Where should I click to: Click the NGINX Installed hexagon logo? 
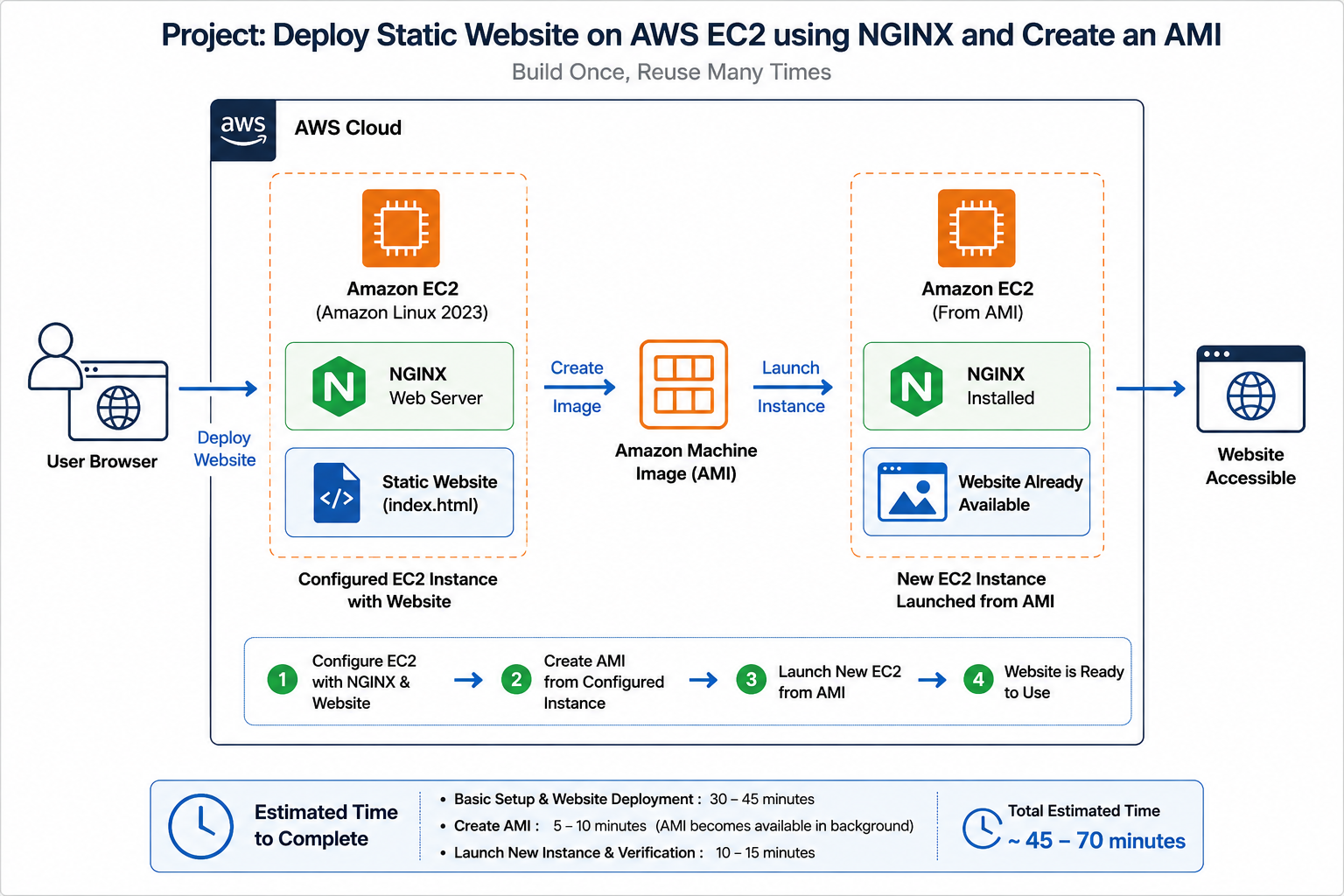[916, 386]
